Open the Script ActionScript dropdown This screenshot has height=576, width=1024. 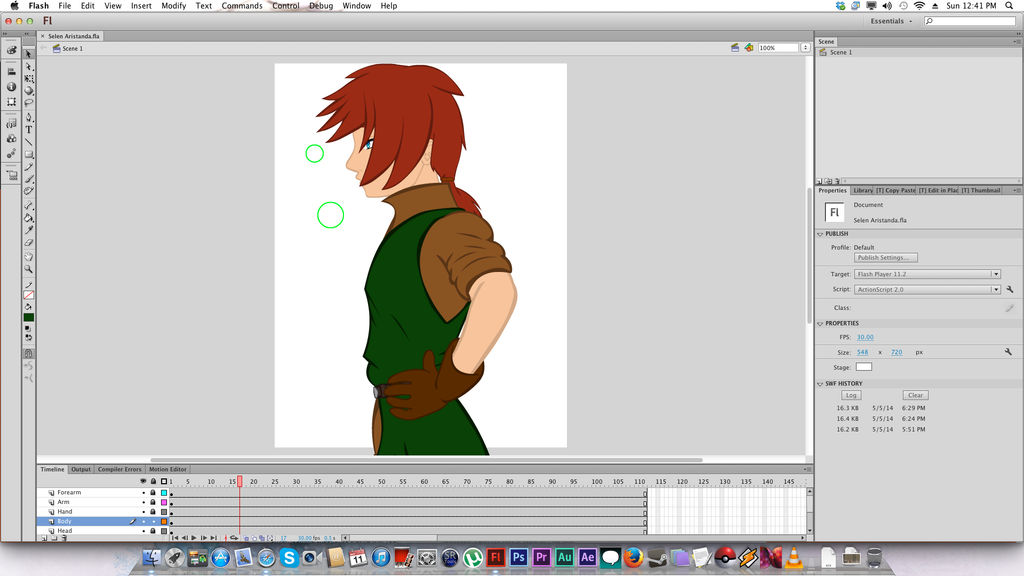[x=927, y=289]
